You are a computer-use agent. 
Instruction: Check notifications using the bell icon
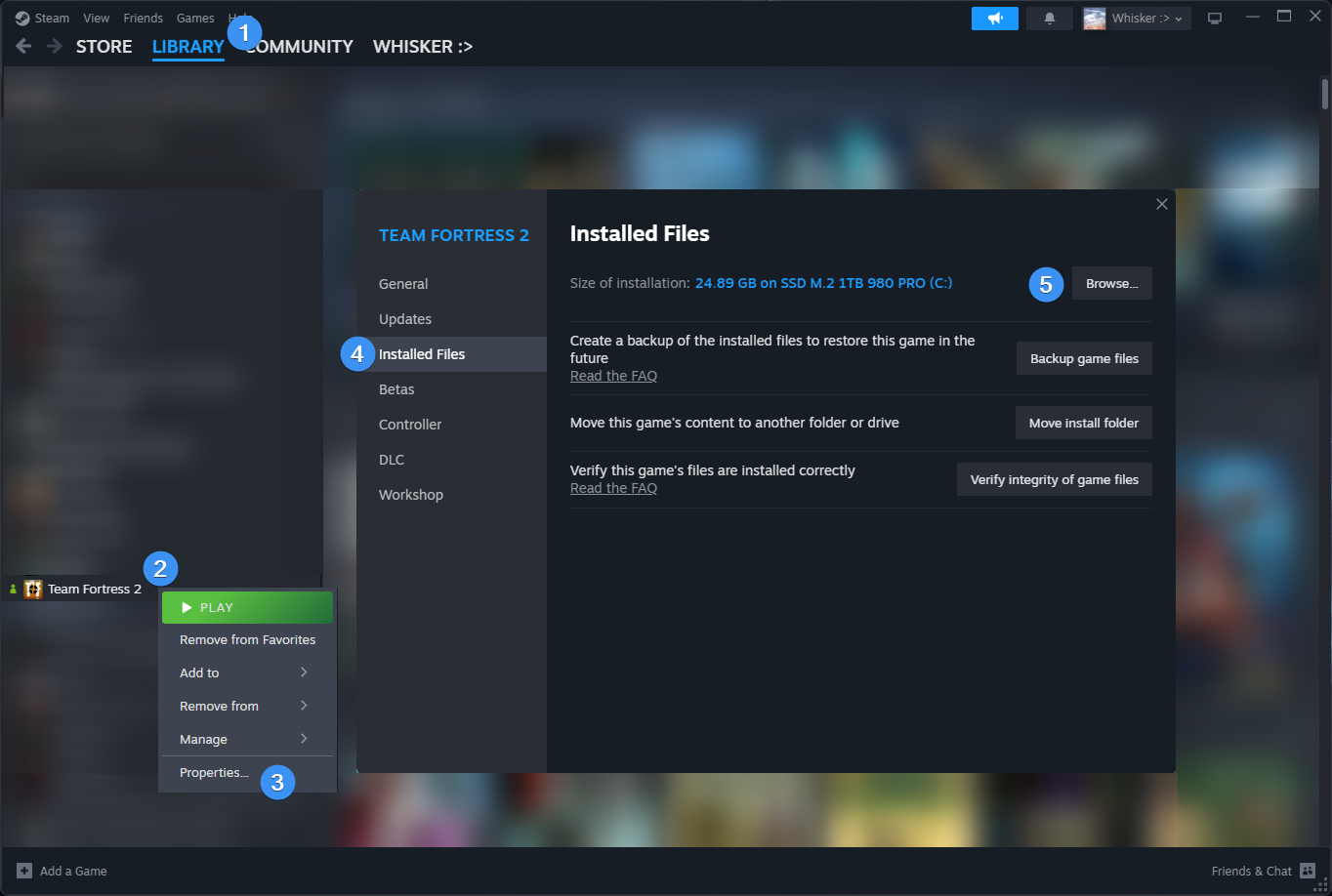(1049, 18)
